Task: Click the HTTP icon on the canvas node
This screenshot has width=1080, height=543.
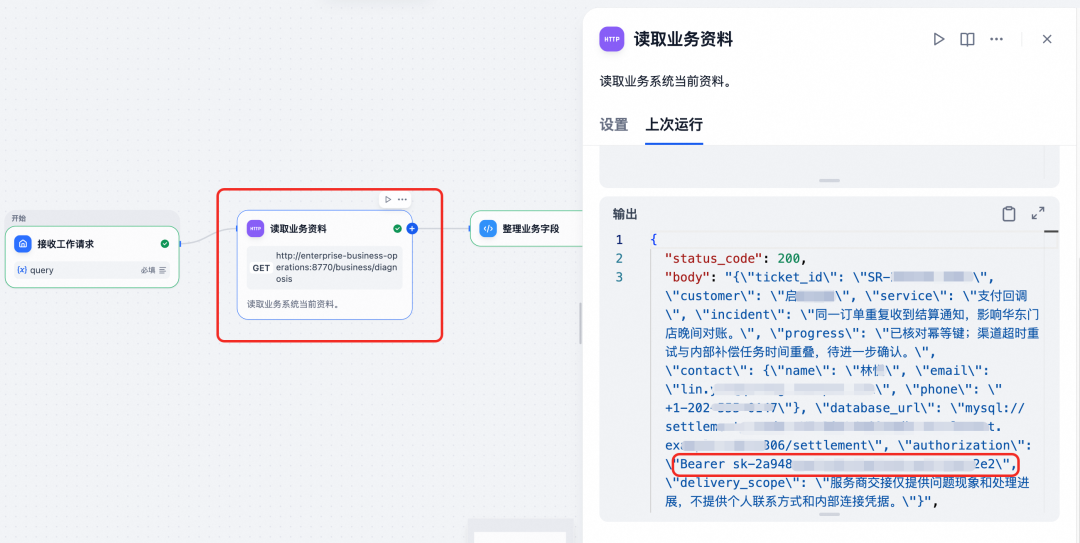Action: [x=256, y=228]
